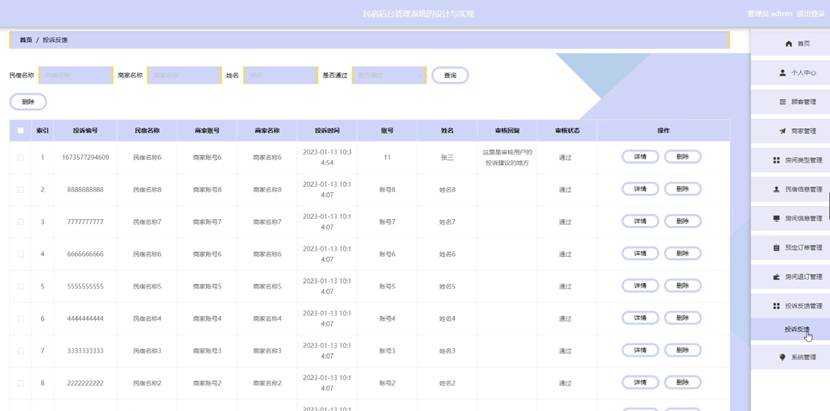Click the 投诉编号 column header
The width and height of the screenshot is (830, 411).
pyautogui.click(x=85, y=130)
